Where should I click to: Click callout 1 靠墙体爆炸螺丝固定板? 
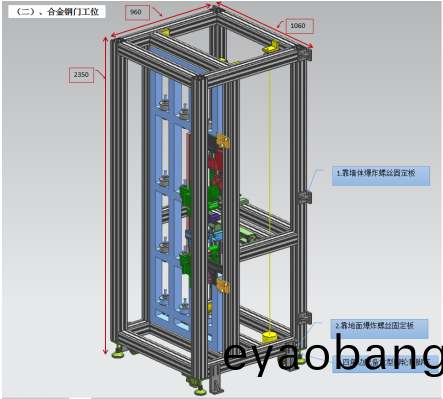tap(381, 176)
